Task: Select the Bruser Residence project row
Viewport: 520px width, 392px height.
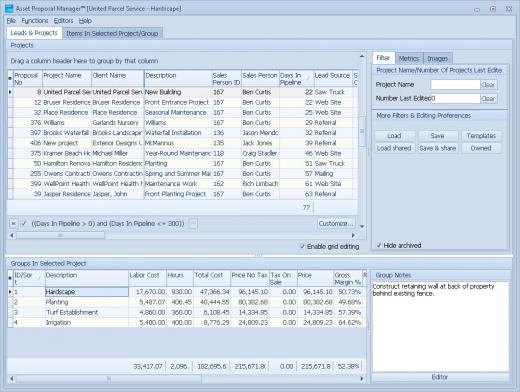Action: (183, 102)
